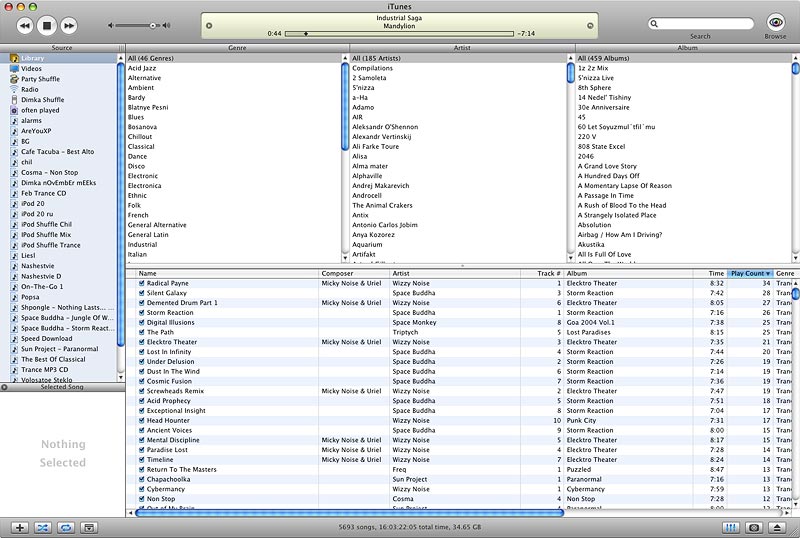Uncheck the Silent Galaxy song checkbox
This screenshot has height=538, width=800.
(141, 292)
